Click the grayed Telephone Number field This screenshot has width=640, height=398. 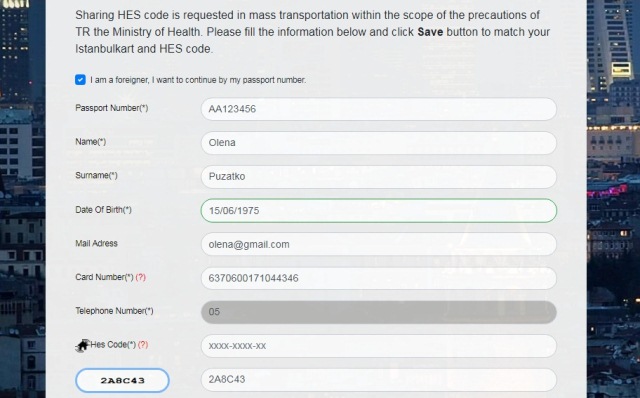pos(379,312)
